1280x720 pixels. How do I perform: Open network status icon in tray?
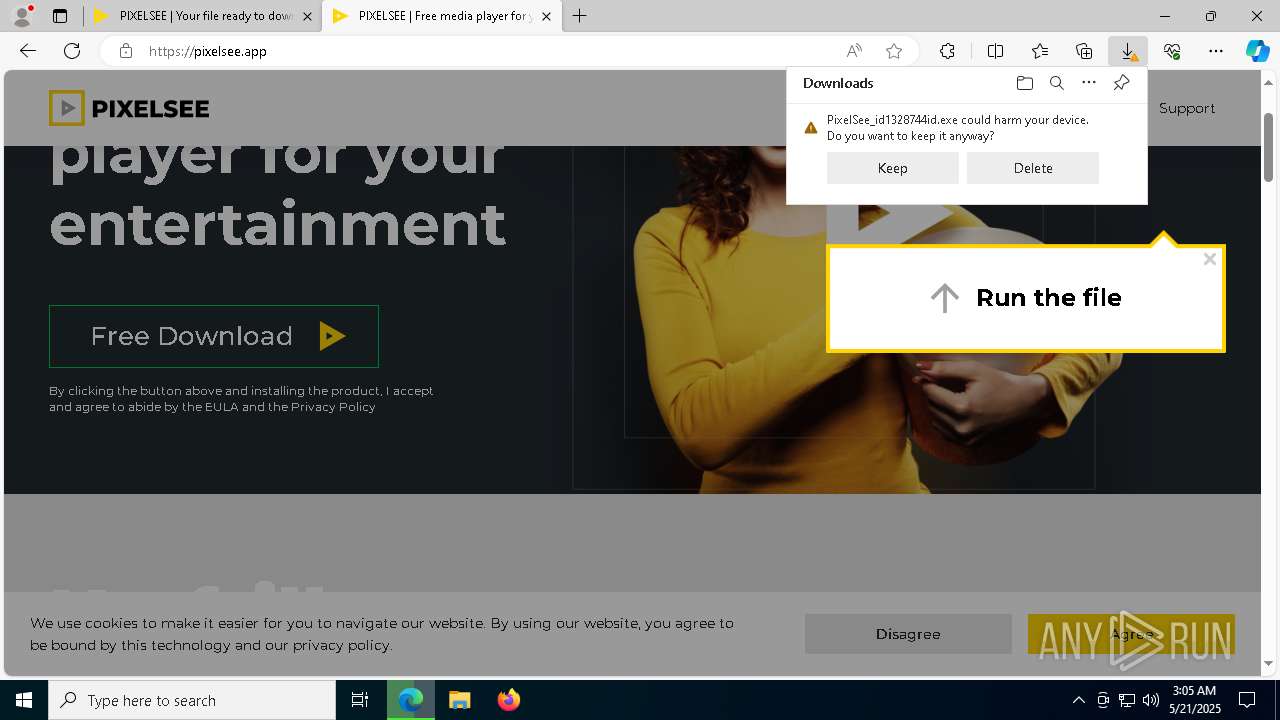click(x=1127, y=700)
